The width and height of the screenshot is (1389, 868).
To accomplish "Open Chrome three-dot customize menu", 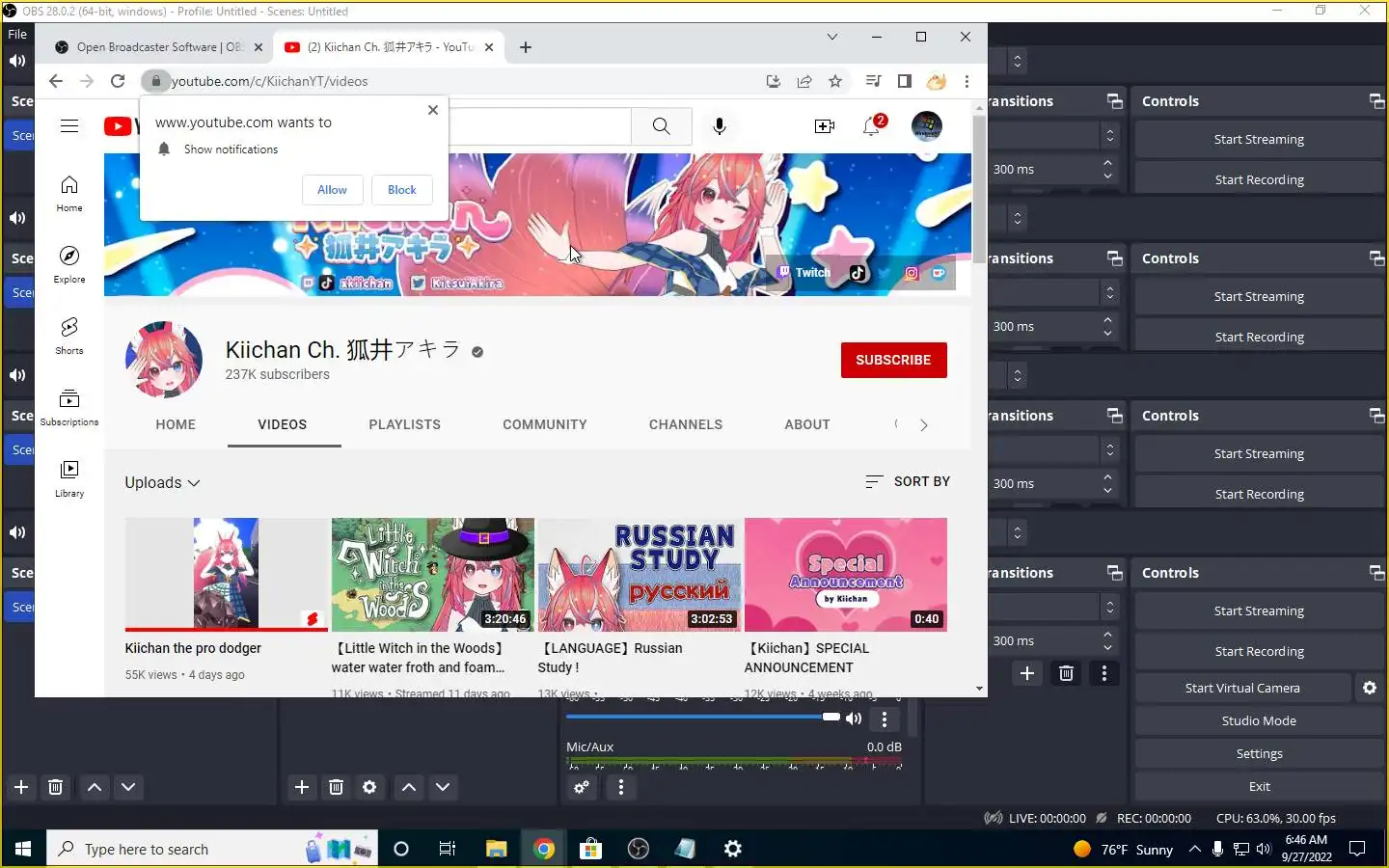I will [967, 81].
